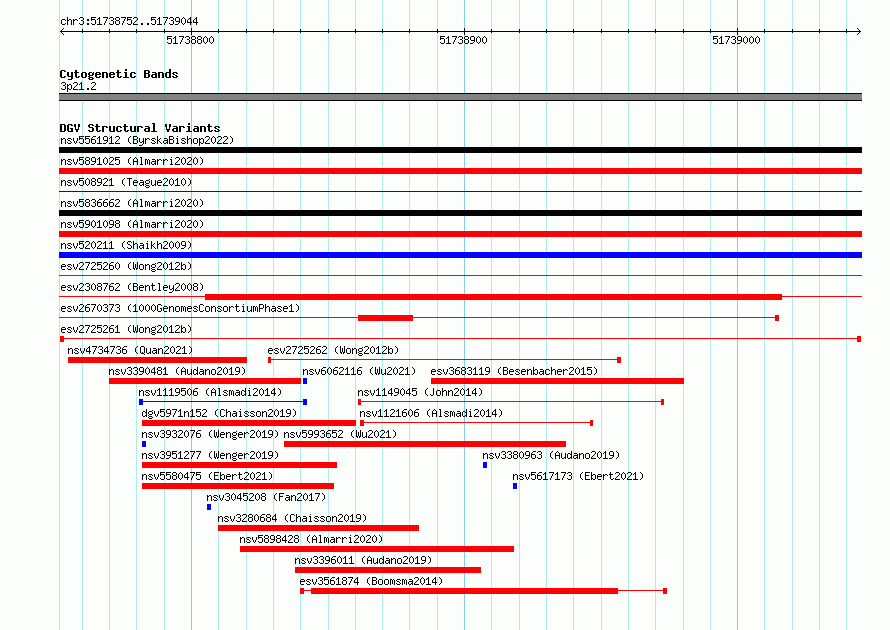Click the nsv5561912 (ByrskaBishop2022) variant label

coord(147,140)
